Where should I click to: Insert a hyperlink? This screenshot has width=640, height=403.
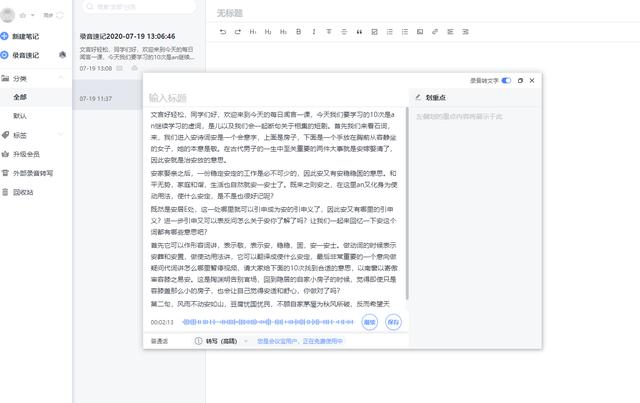pos(435,32)
